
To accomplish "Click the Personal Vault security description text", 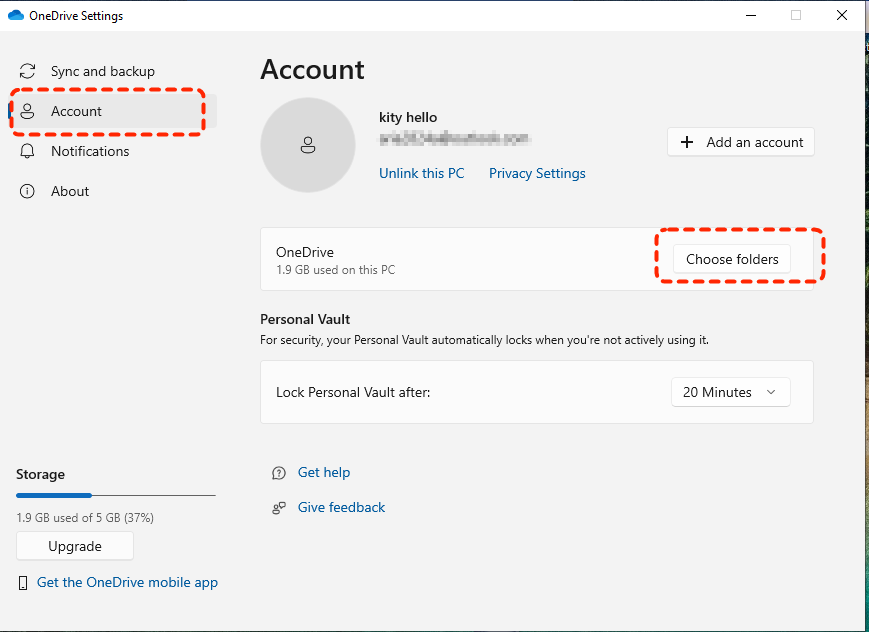I will [484, 340].
